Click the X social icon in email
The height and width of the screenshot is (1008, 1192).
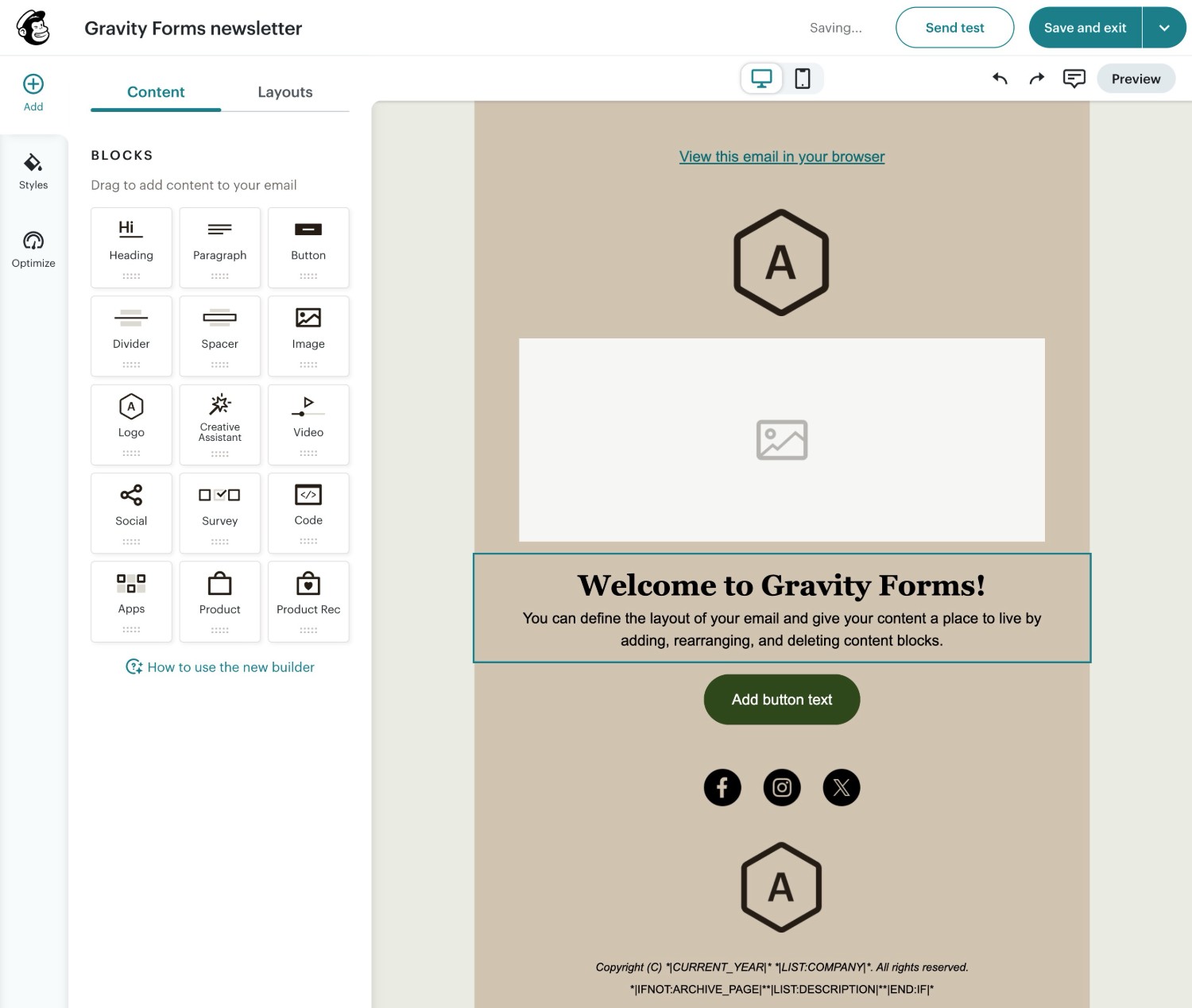click(x=842, y=787)
